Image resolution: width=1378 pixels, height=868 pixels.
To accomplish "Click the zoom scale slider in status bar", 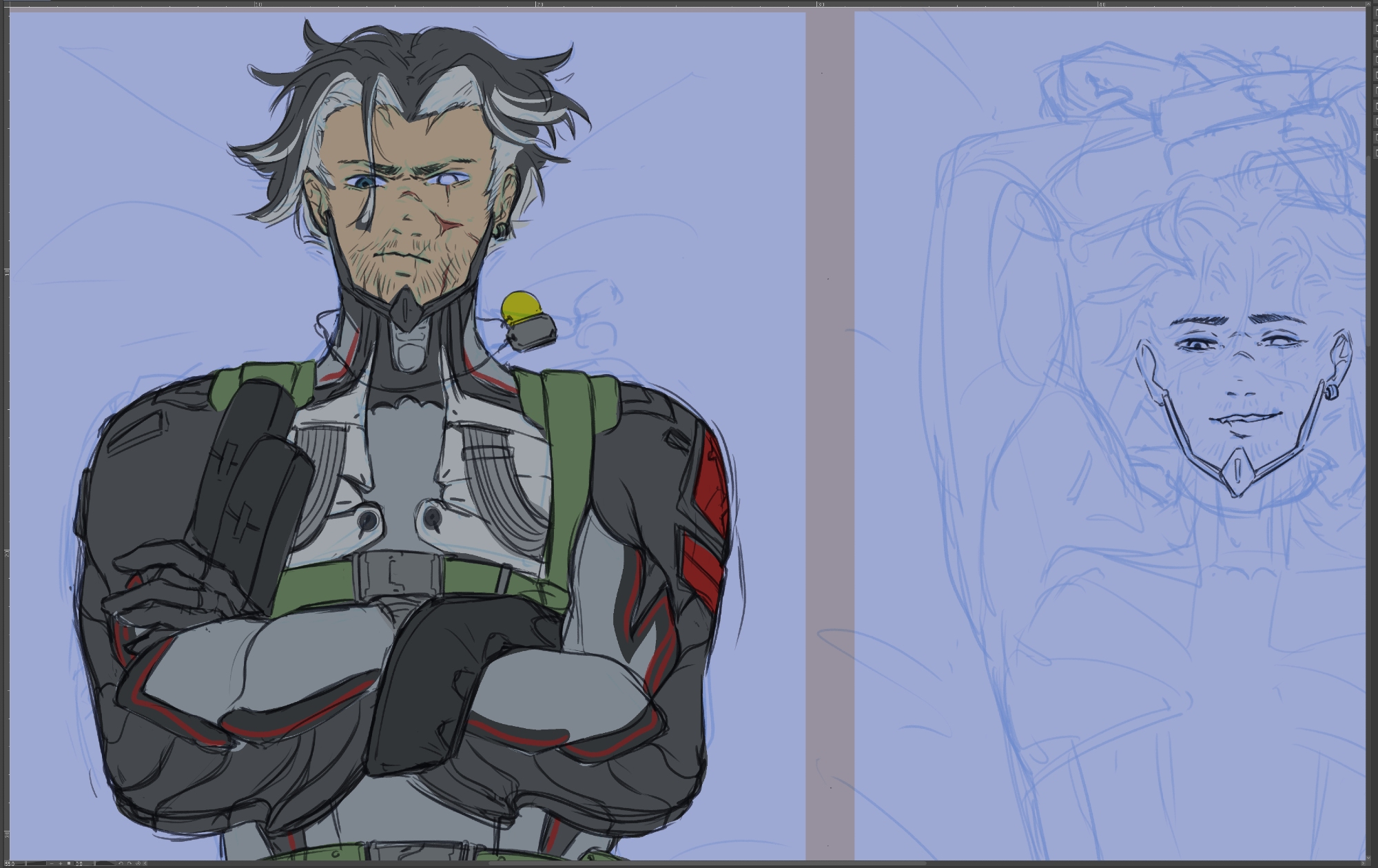I will coord(36,863).
